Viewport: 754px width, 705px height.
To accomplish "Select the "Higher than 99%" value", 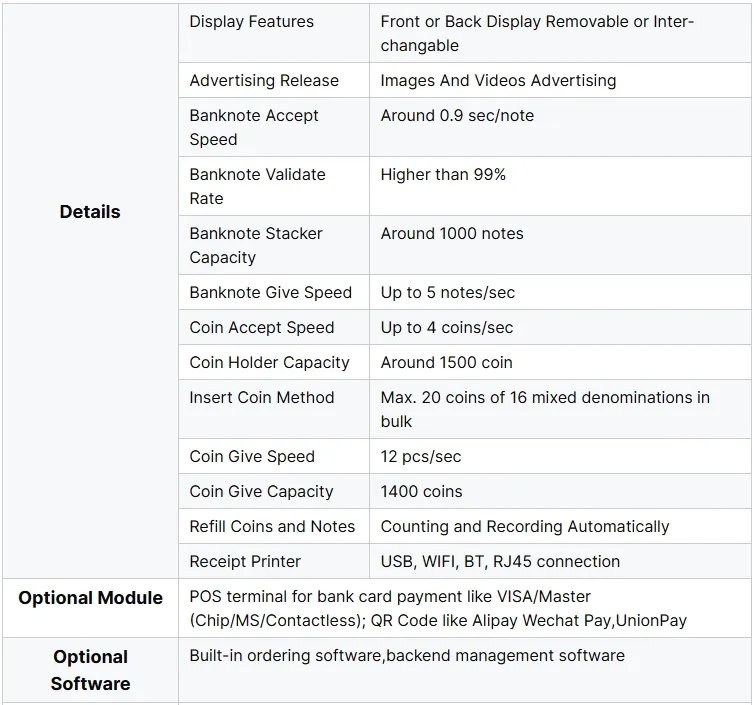I will (443, 175).
